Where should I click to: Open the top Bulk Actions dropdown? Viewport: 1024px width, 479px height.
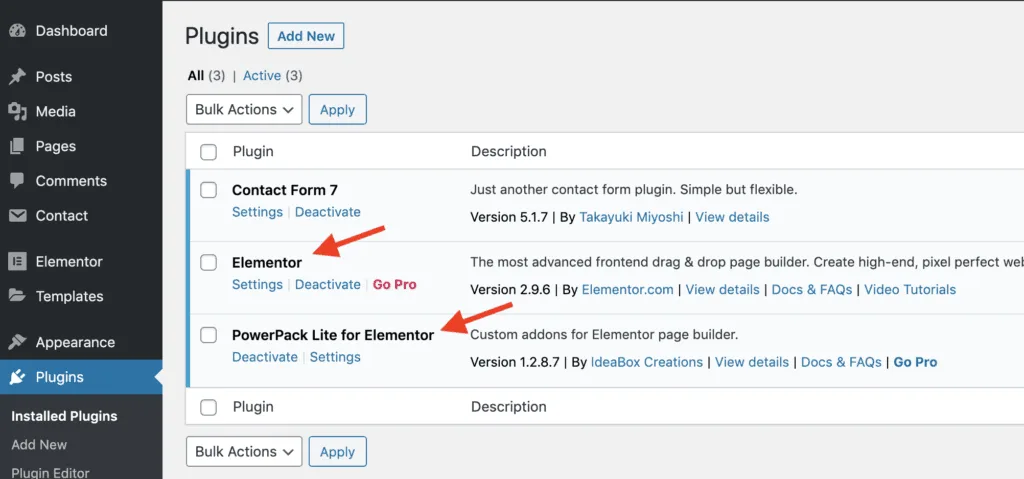(244, 110)
